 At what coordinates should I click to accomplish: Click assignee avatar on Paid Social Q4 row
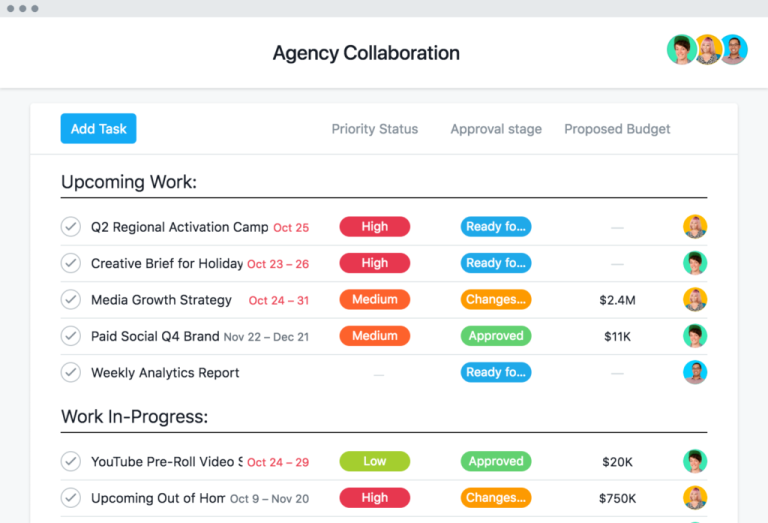(695, 336)
